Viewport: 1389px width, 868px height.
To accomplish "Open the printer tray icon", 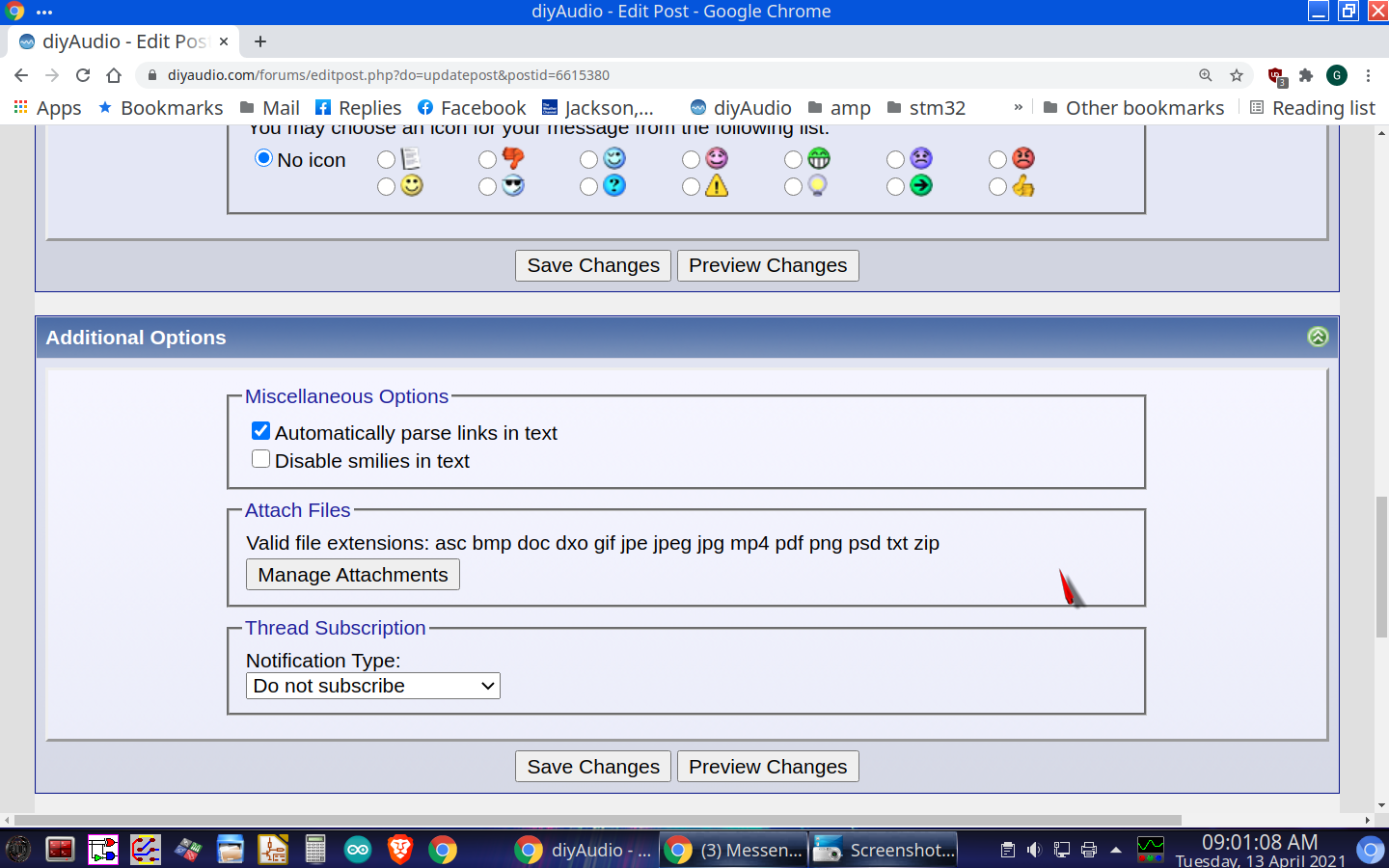I will [1089, 850].
